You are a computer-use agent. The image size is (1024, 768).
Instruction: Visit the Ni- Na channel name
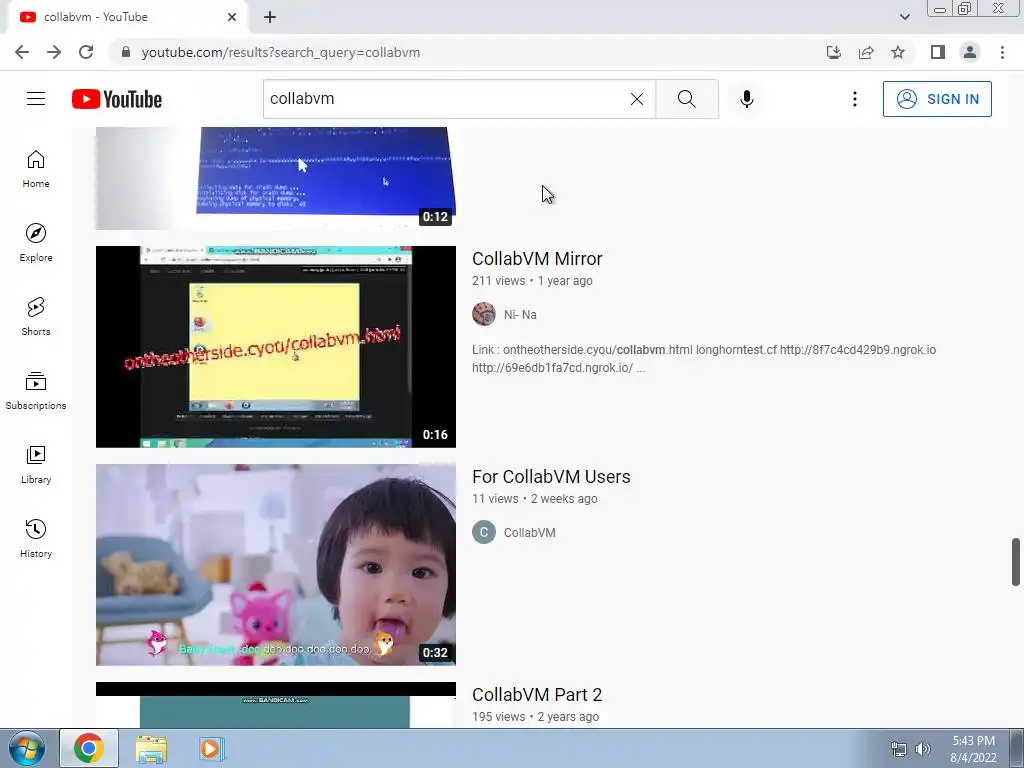520,315
